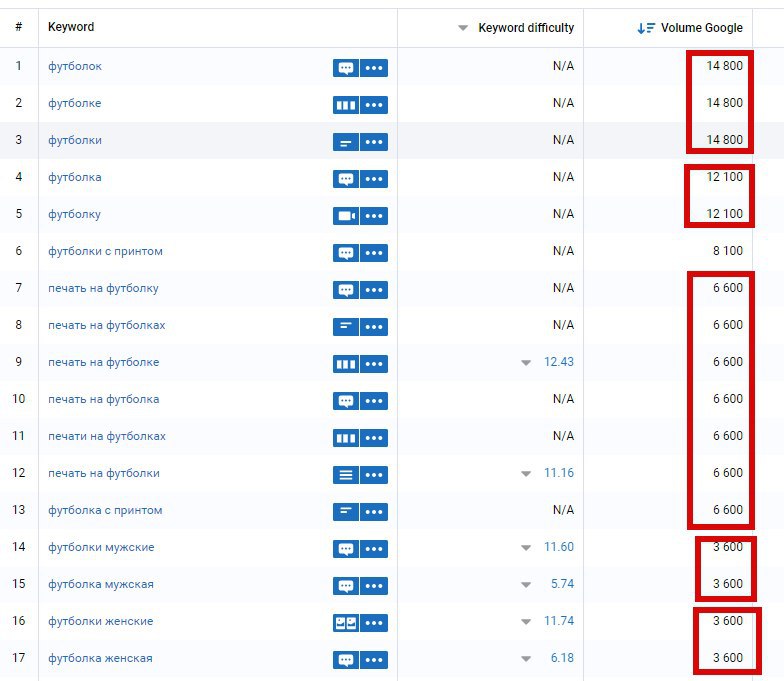Open more options for футболки с принтом
Viewport: 784px width, 681px height.
click(374, 253)
